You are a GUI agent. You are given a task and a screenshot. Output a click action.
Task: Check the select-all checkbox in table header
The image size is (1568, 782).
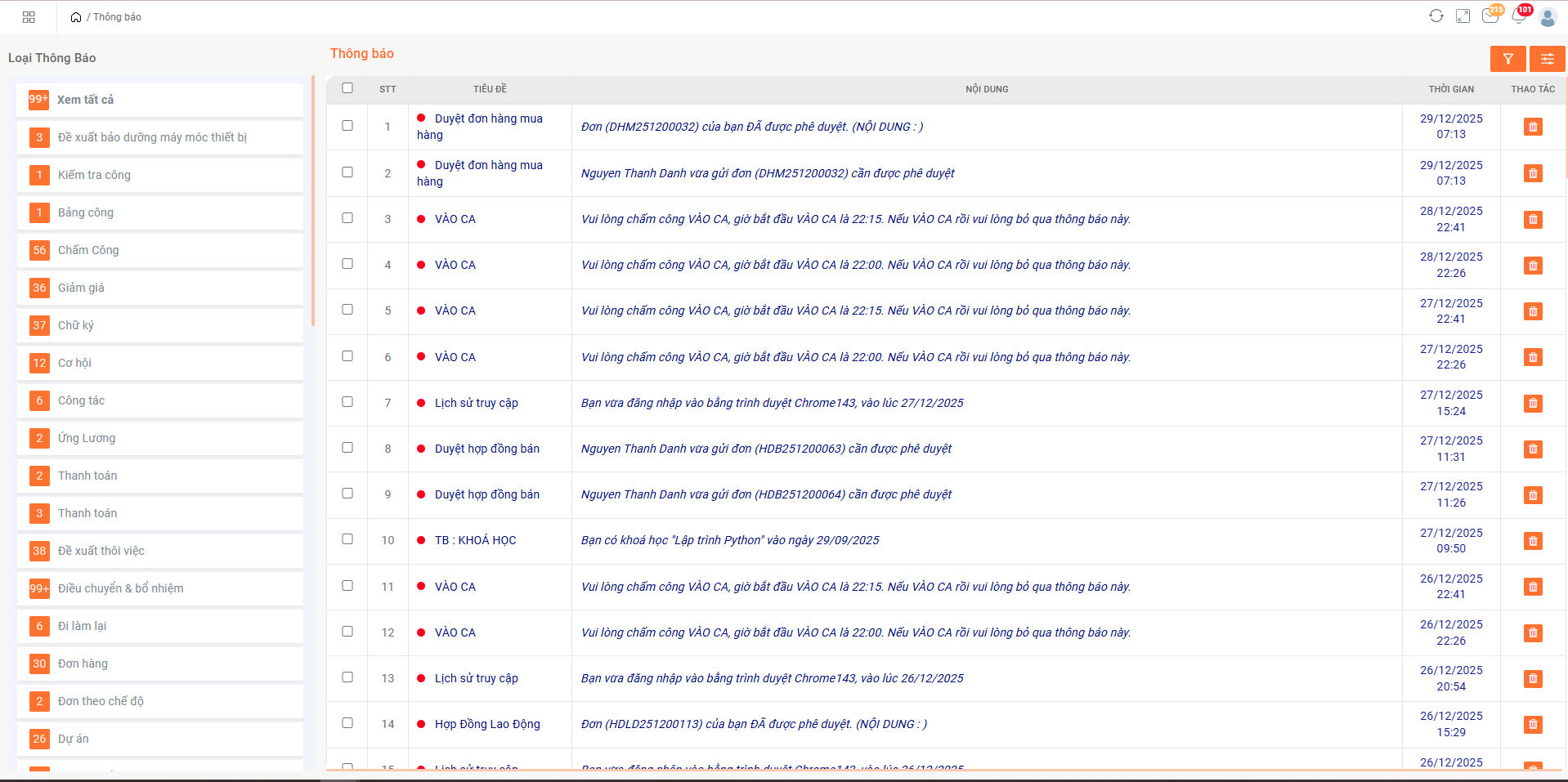(x=347, y=88)
